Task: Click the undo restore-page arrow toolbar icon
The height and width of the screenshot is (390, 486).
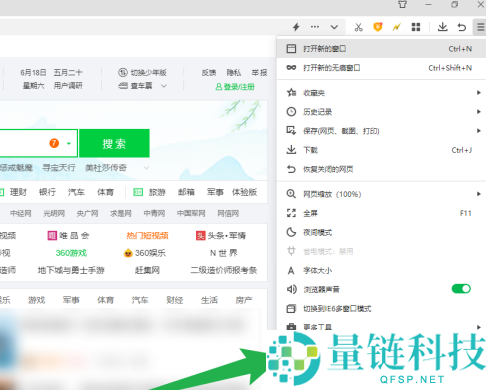Action: tap(462, 27)
